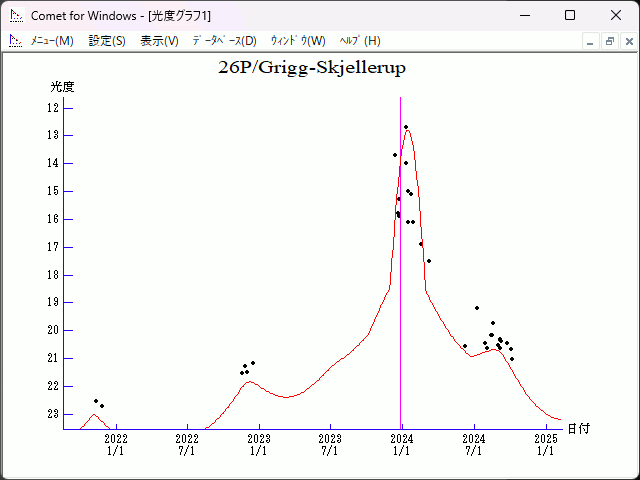Click the Comet app icon in title bar
Image resolution: width=640 pixels, height=480 pixels.
tap(16, 16)
